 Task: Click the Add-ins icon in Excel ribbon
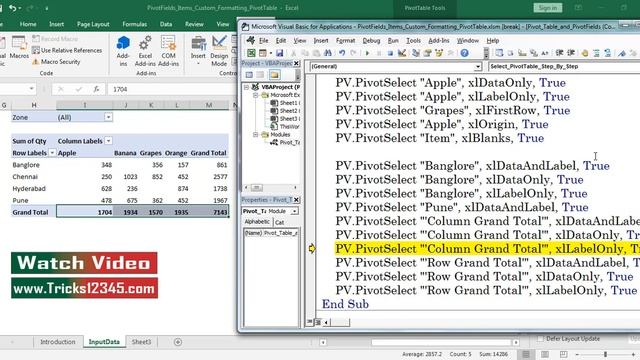pyautogui.click(x=123, y=51)
